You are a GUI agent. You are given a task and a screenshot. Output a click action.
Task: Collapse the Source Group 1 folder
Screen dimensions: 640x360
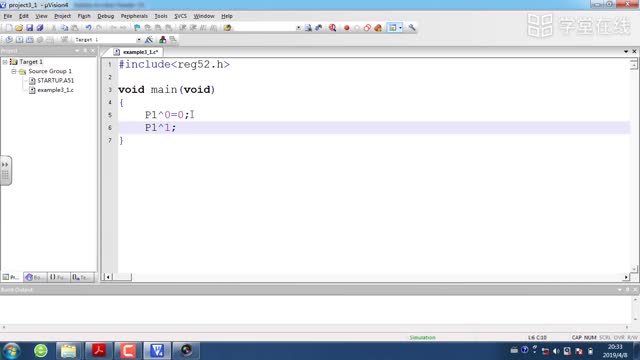(x=13, y=71)
